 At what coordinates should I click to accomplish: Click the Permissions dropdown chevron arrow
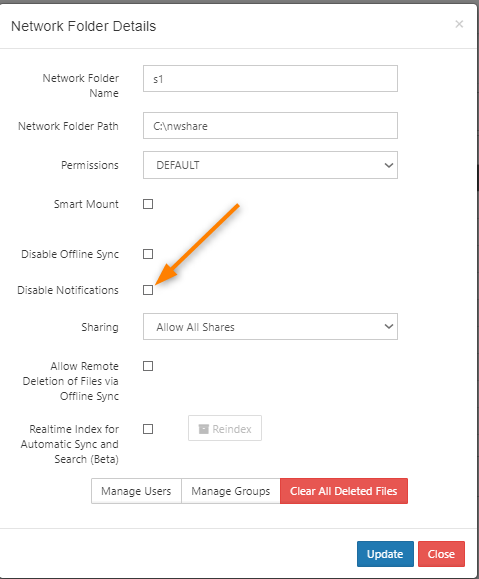(x=389, y=165)
